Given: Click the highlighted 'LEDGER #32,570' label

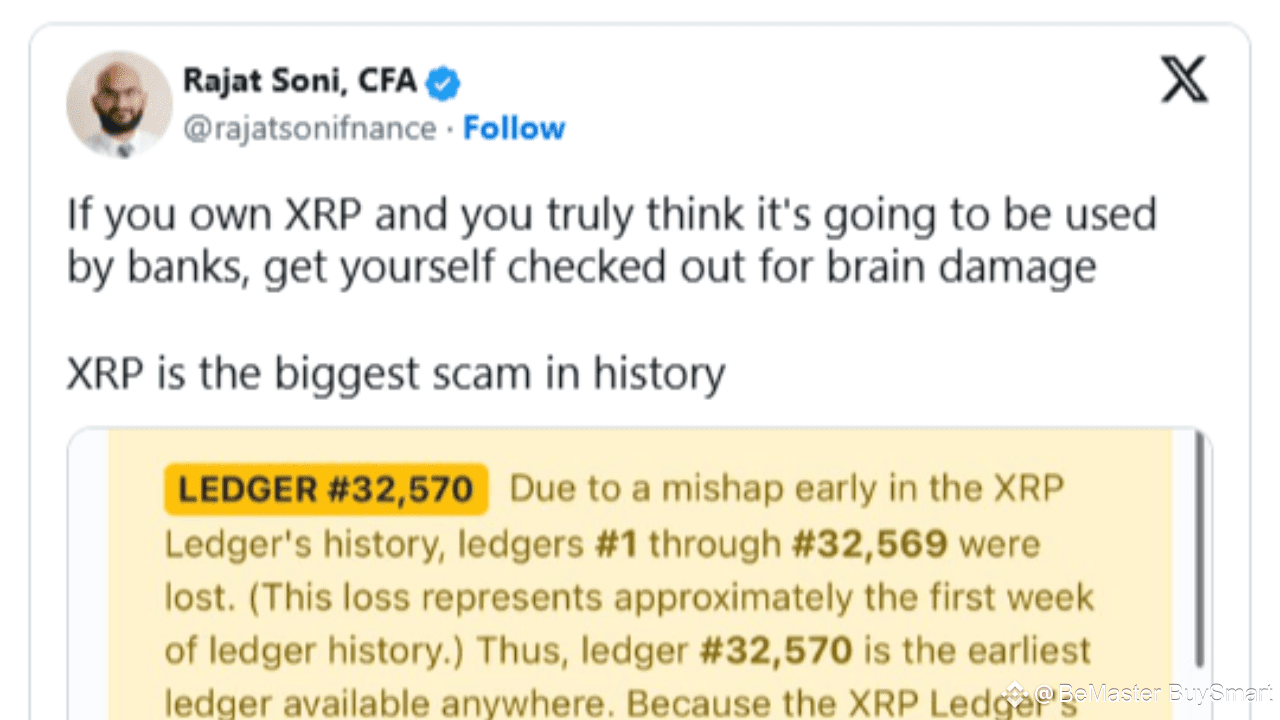Looking at the screenshot, I should (x=325, y=489).
